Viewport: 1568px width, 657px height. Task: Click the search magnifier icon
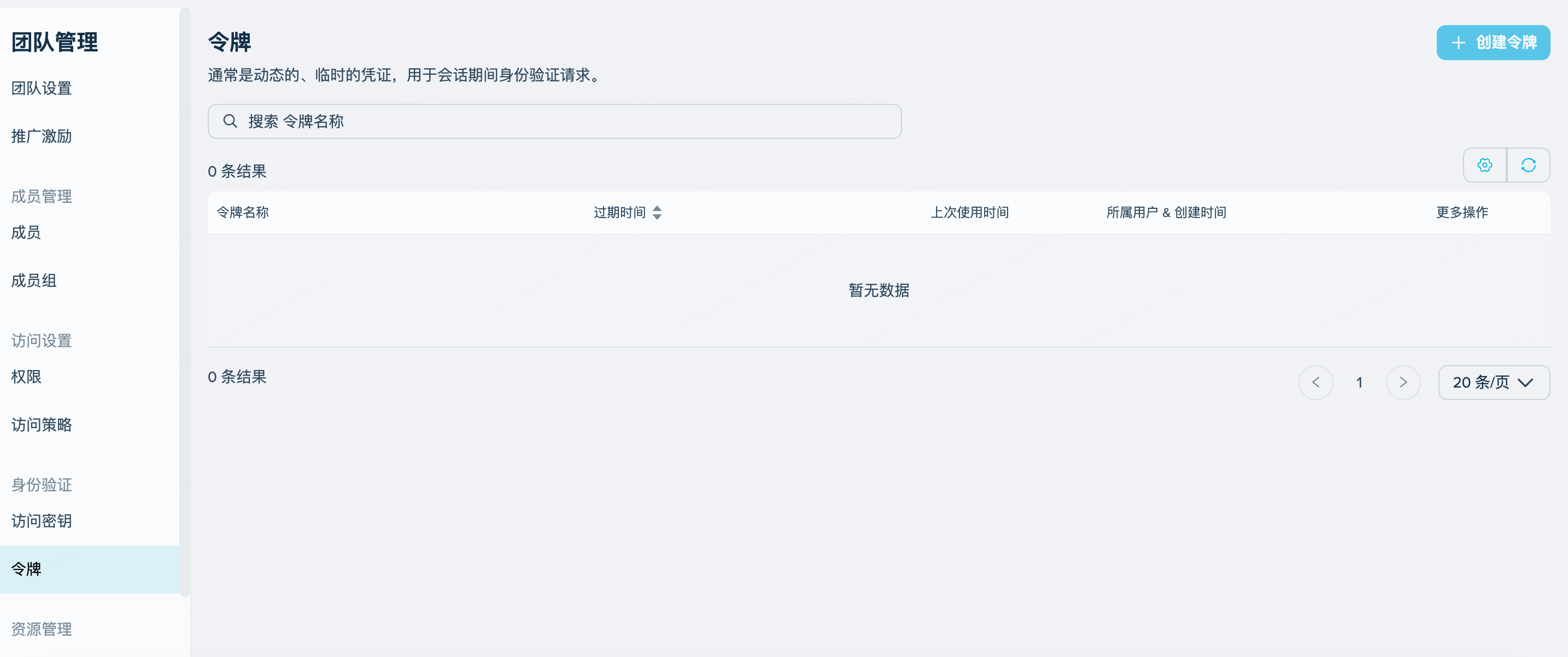click(230, 121)
